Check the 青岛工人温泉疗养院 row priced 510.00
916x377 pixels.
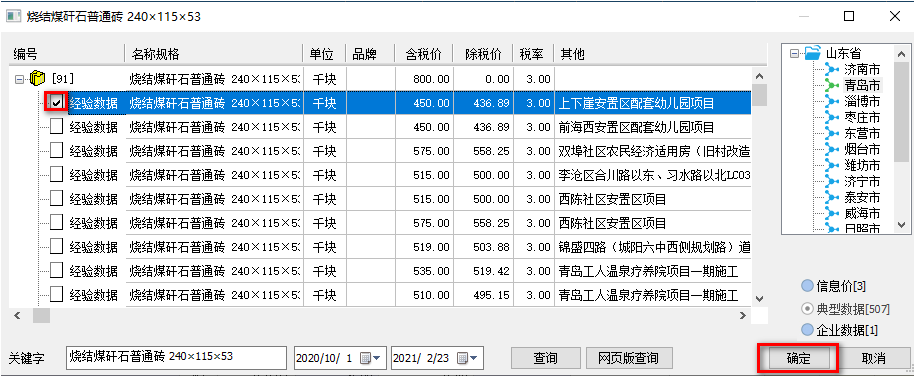(x=57, y=295)
